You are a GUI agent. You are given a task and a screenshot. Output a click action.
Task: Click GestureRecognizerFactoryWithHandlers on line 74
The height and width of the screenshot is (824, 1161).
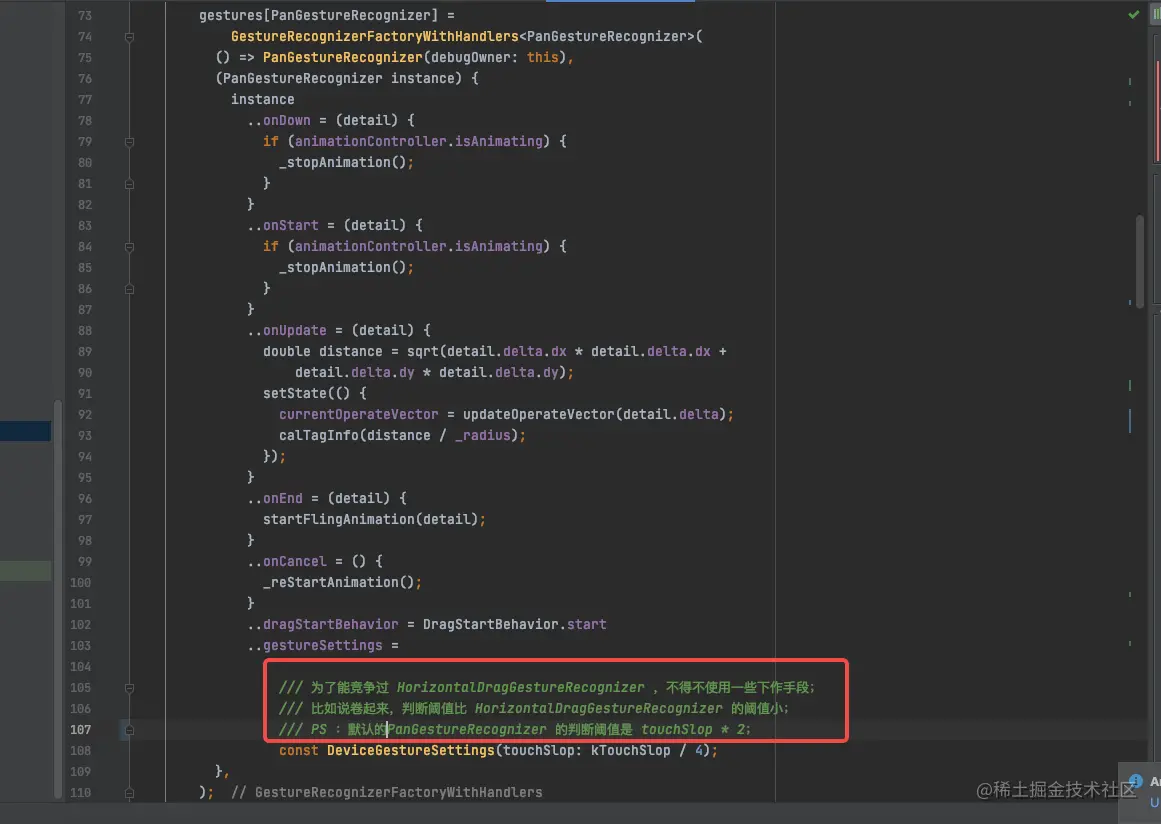375,36
